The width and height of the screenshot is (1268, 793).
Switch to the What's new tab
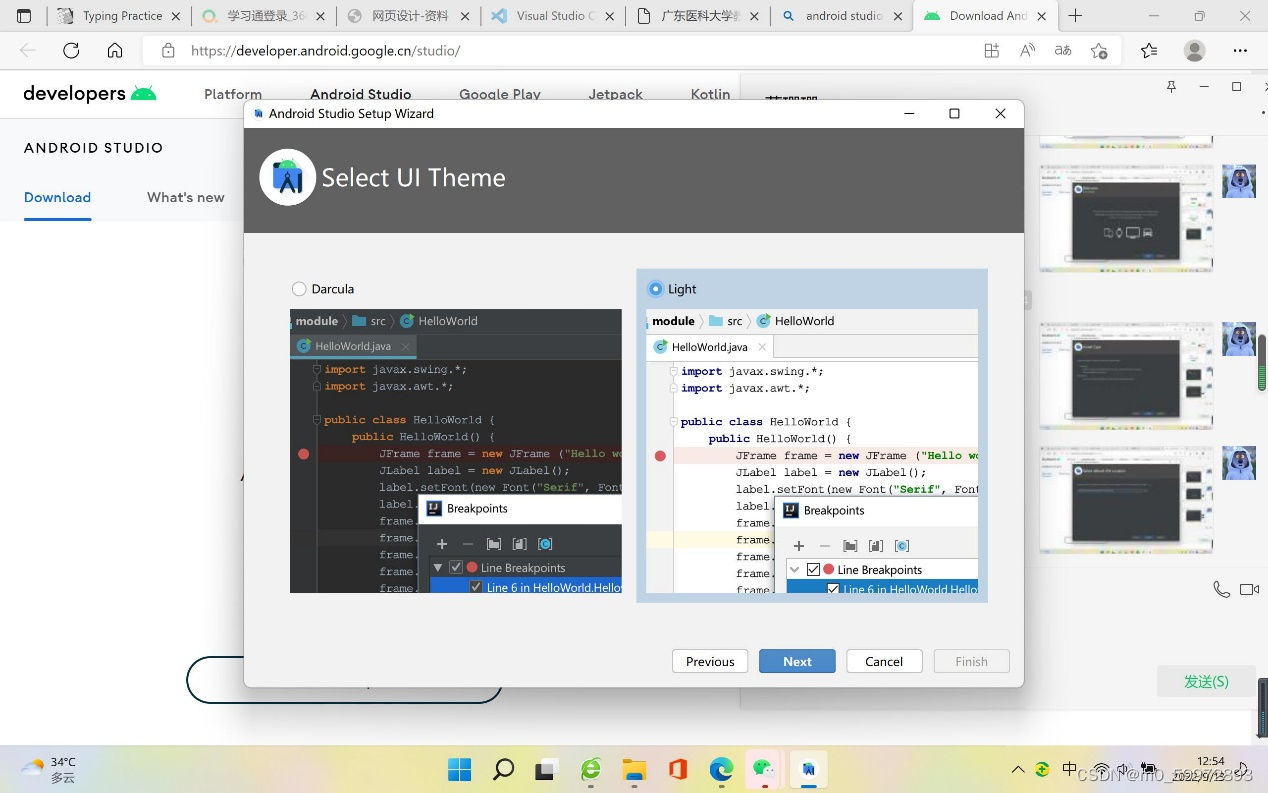184,197
